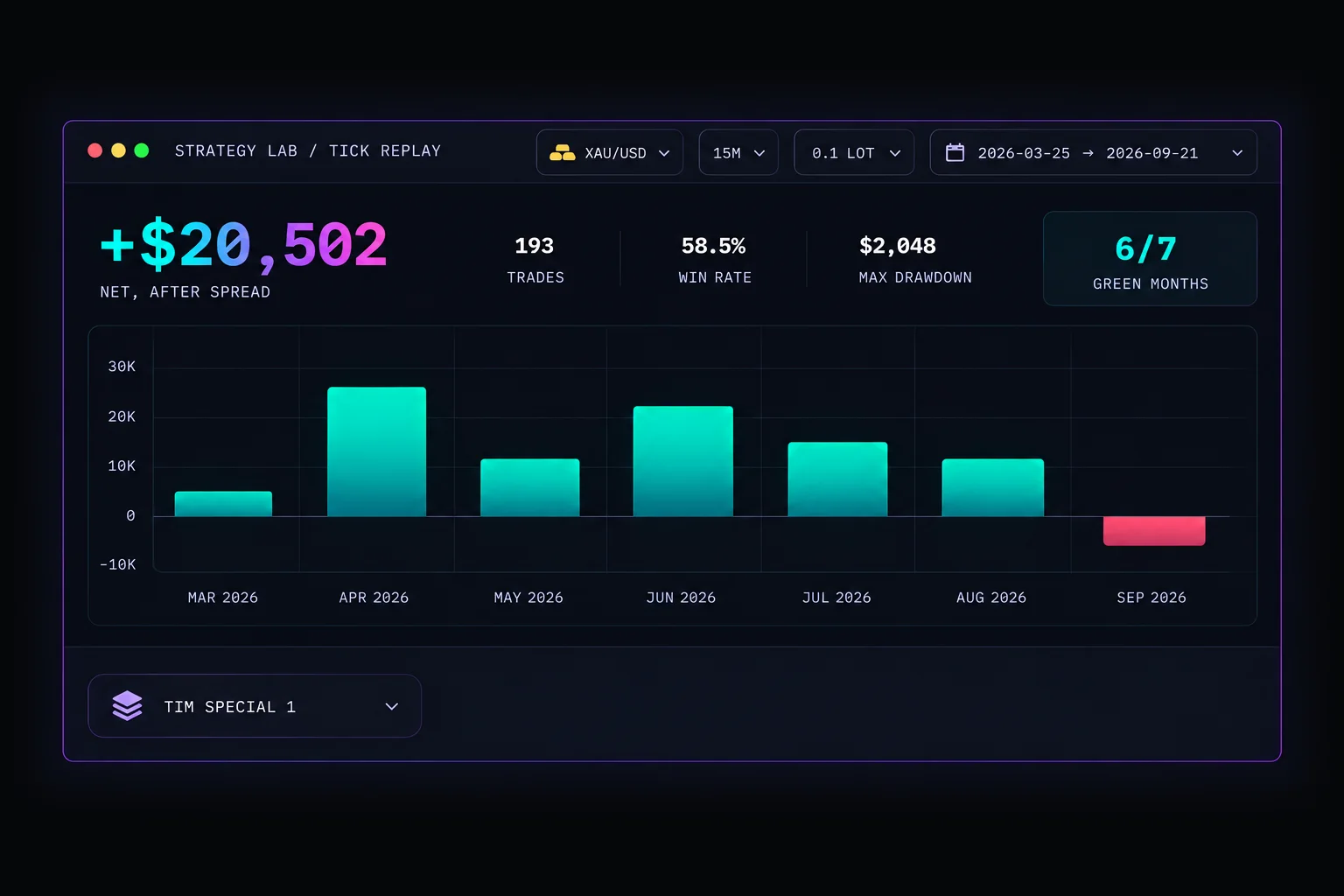This screenshot has height=896, width=1344.
Task: Select the MAR 2026 profit bar
Action: click(x=223, y=504)
